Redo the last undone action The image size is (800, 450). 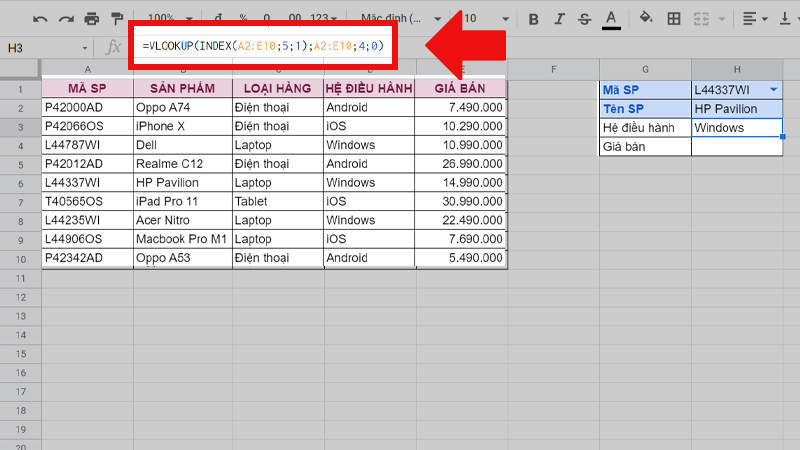[66, 19]
